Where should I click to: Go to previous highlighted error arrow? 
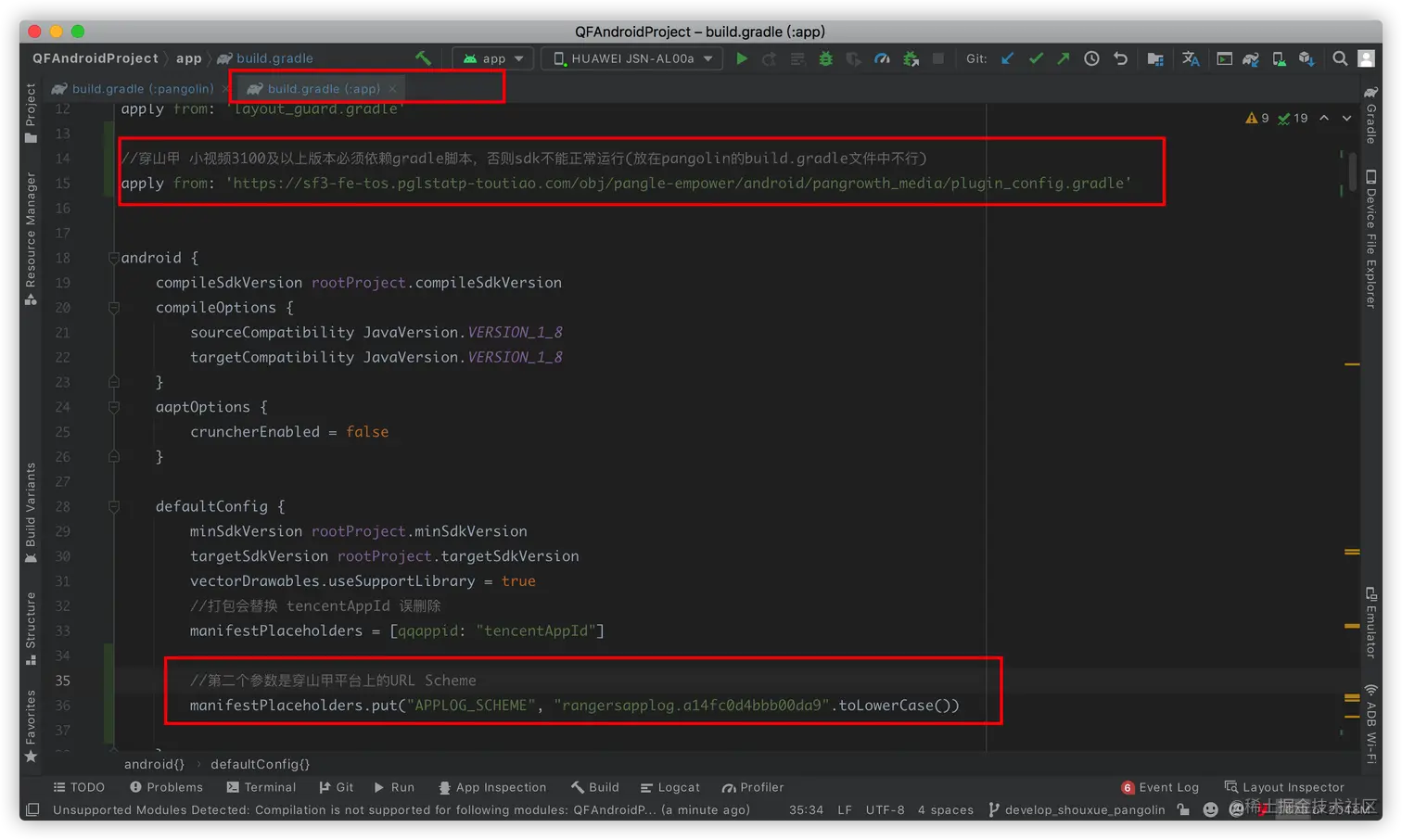1324,119
